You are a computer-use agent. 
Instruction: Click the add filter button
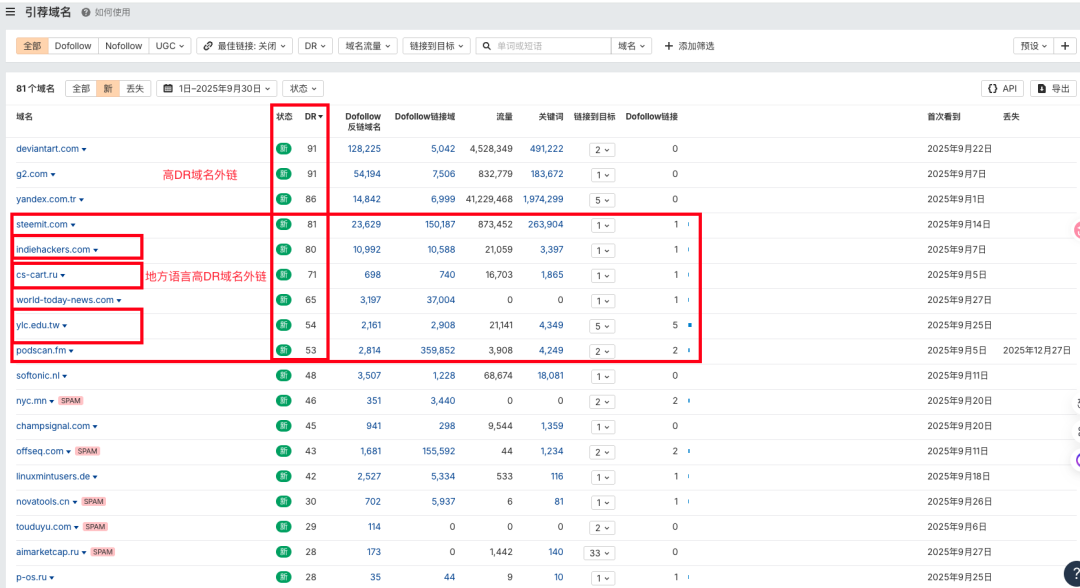(689, 46)
